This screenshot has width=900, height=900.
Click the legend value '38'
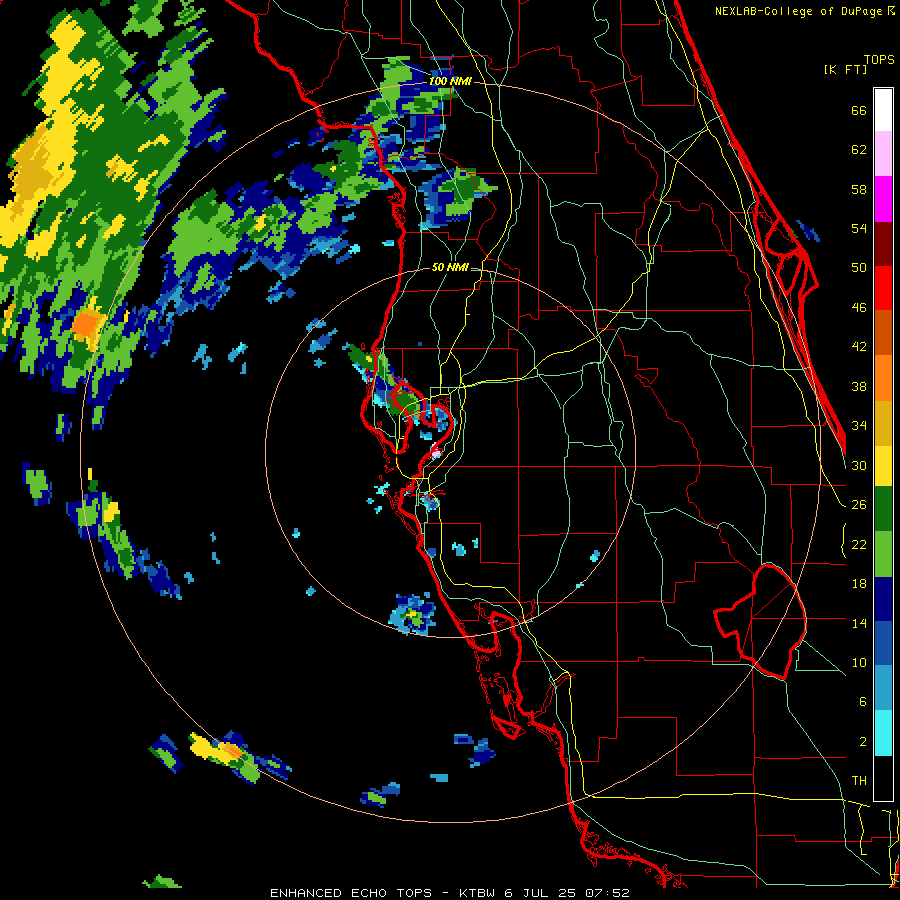pos(859,386)
